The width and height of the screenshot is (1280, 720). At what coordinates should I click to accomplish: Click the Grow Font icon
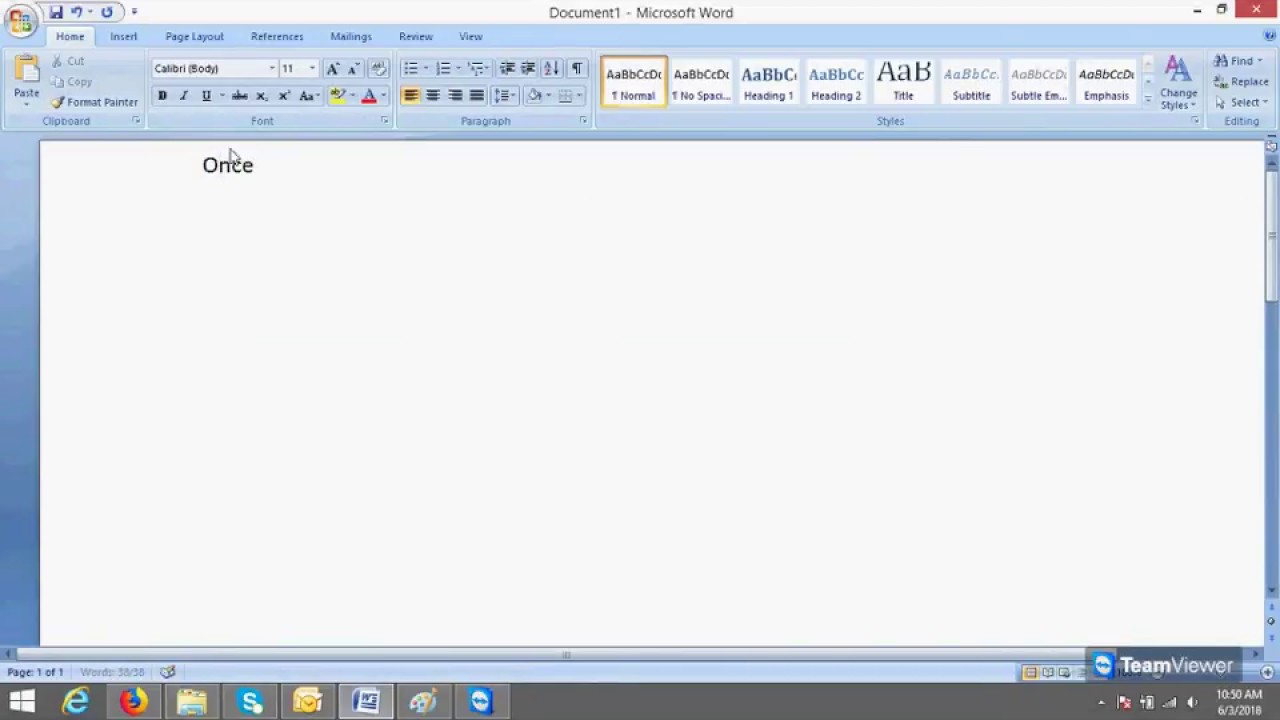(x=333, y=68)
